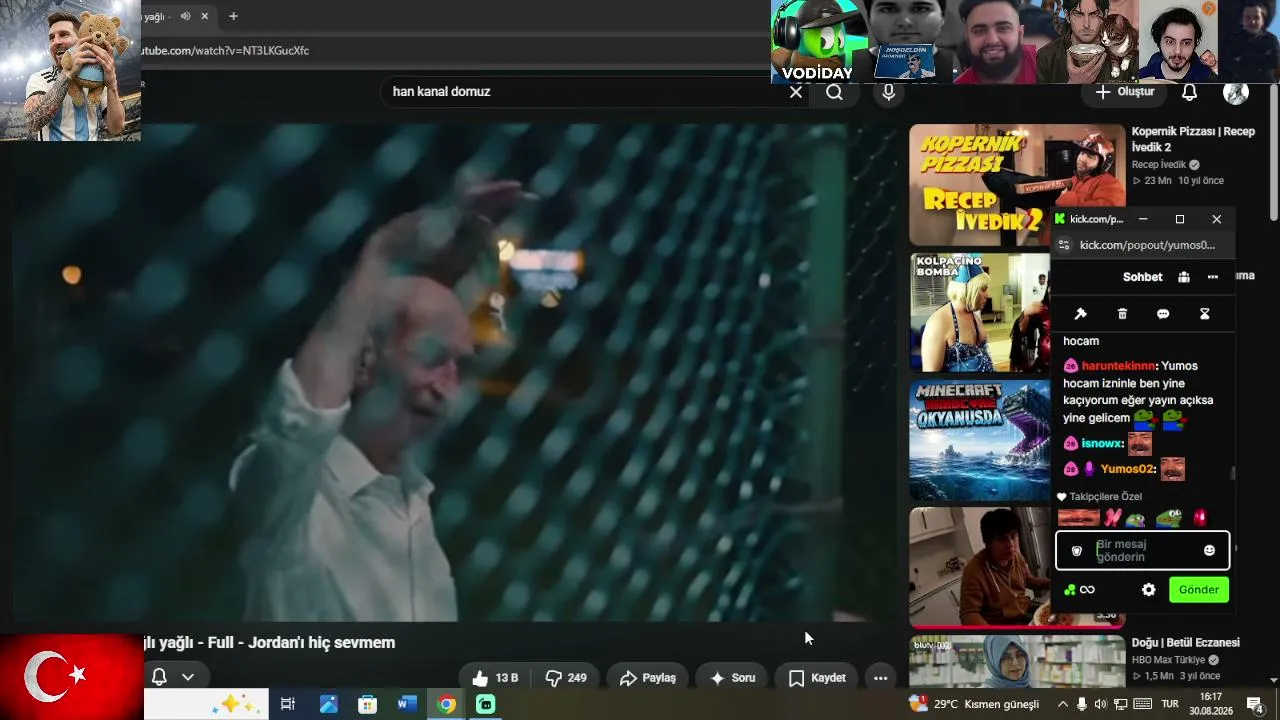Open the green app on taskbar
Viewport: 1280px width, 720px height.
(x=486, y=704)
